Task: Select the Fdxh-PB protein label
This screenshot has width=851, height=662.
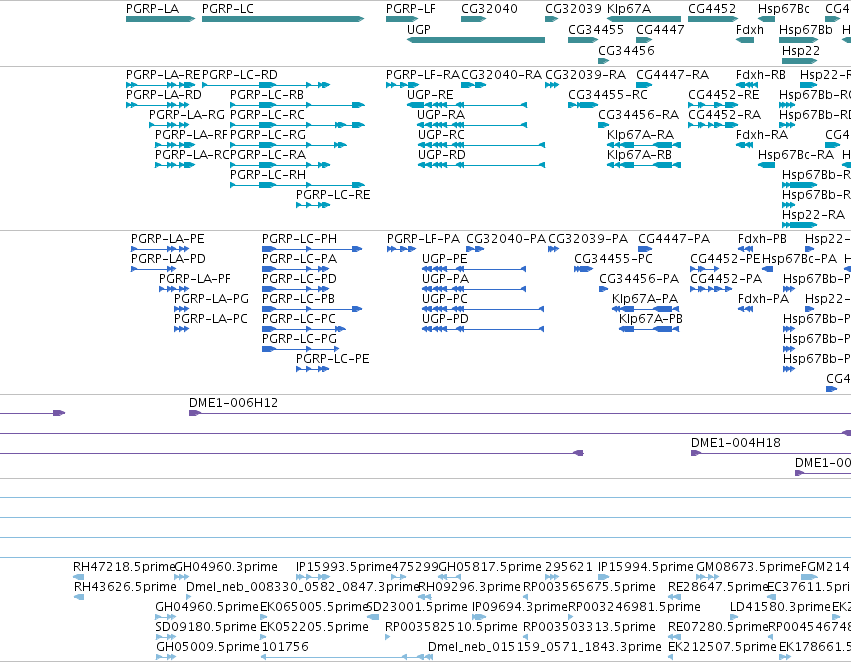Action: click(762, 239)
